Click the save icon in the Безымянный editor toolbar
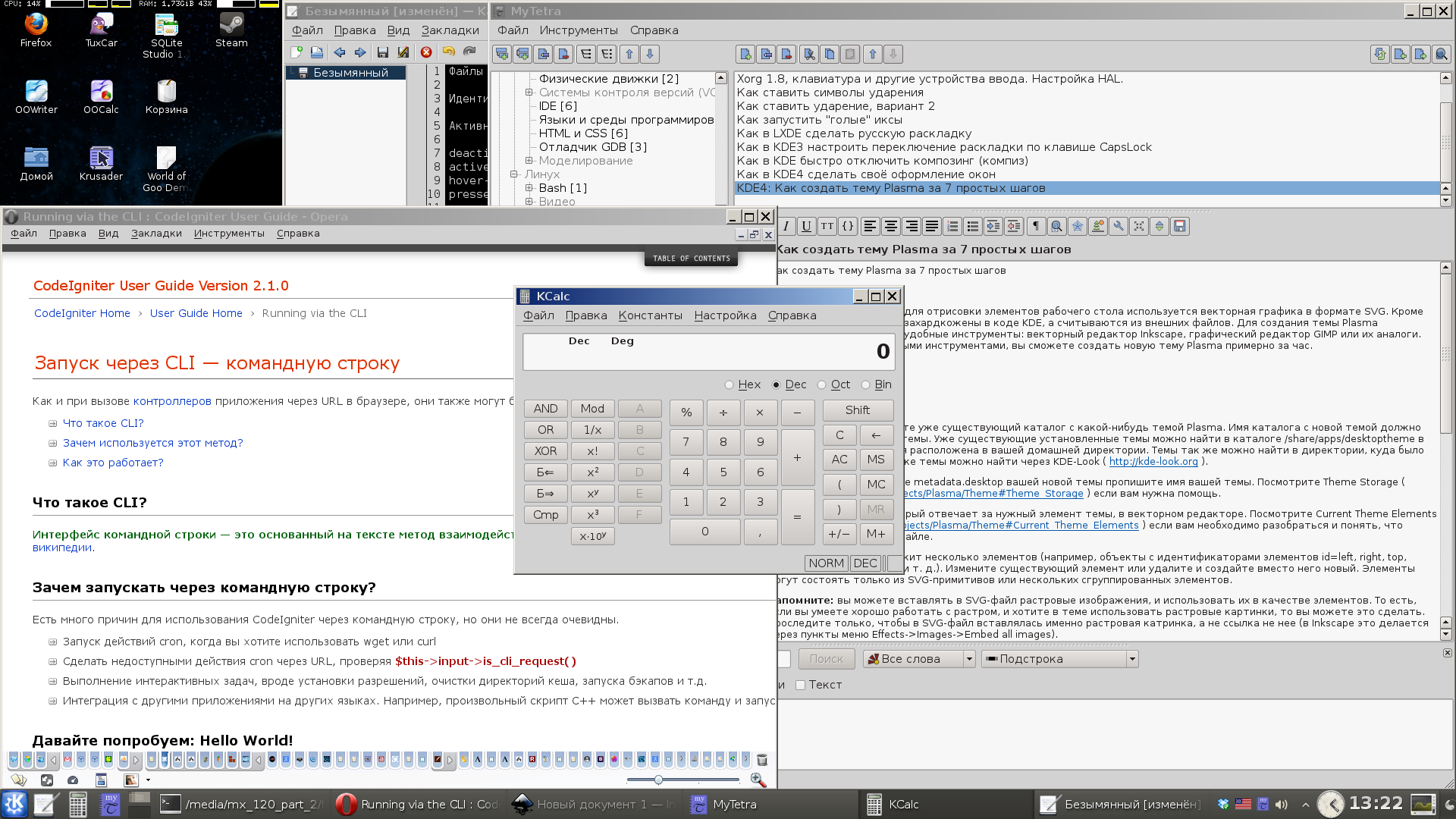 pos(383,52)
